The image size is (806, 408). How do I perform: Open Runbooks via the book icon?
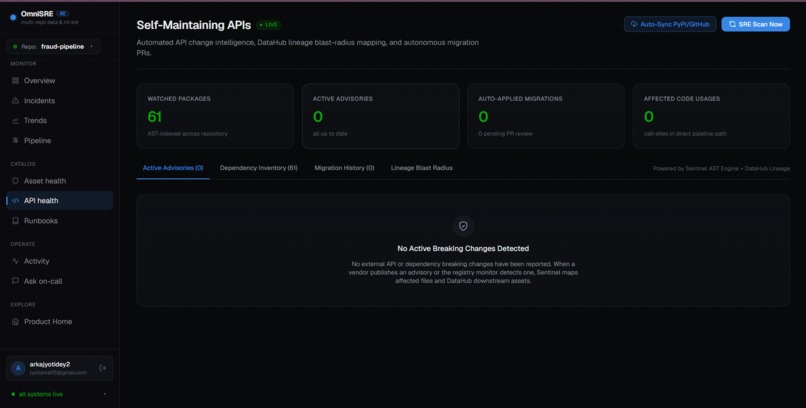(x=15, y=221)
